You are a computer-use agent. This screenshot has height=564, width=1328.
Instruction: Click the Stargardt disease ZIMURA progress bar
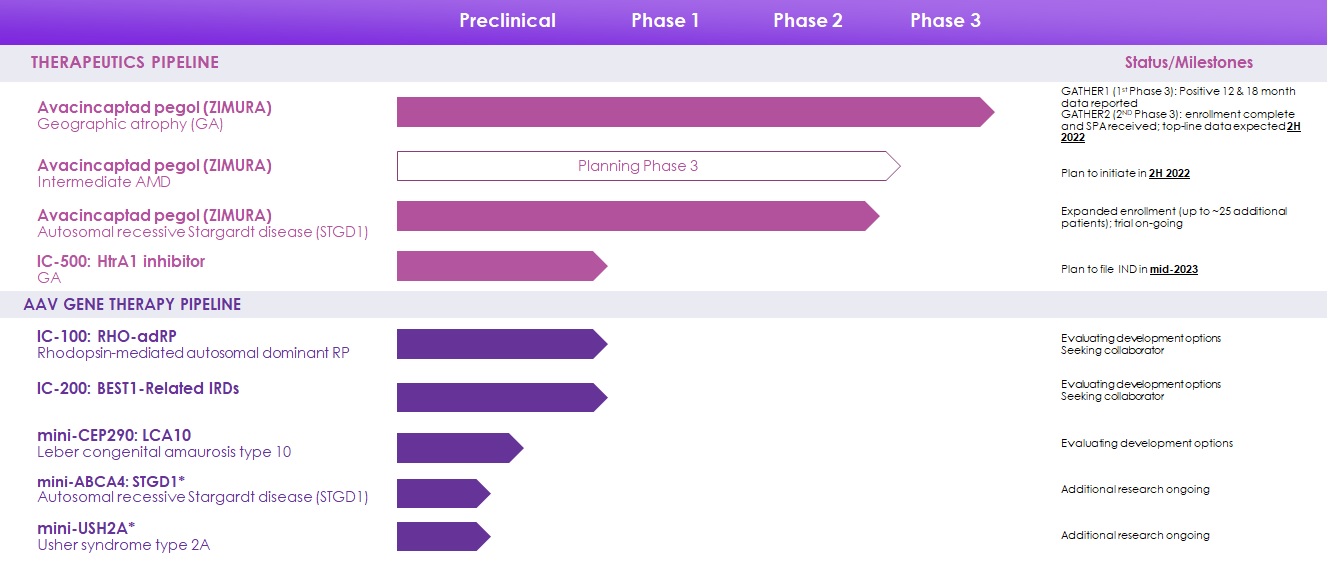point(635,216)
